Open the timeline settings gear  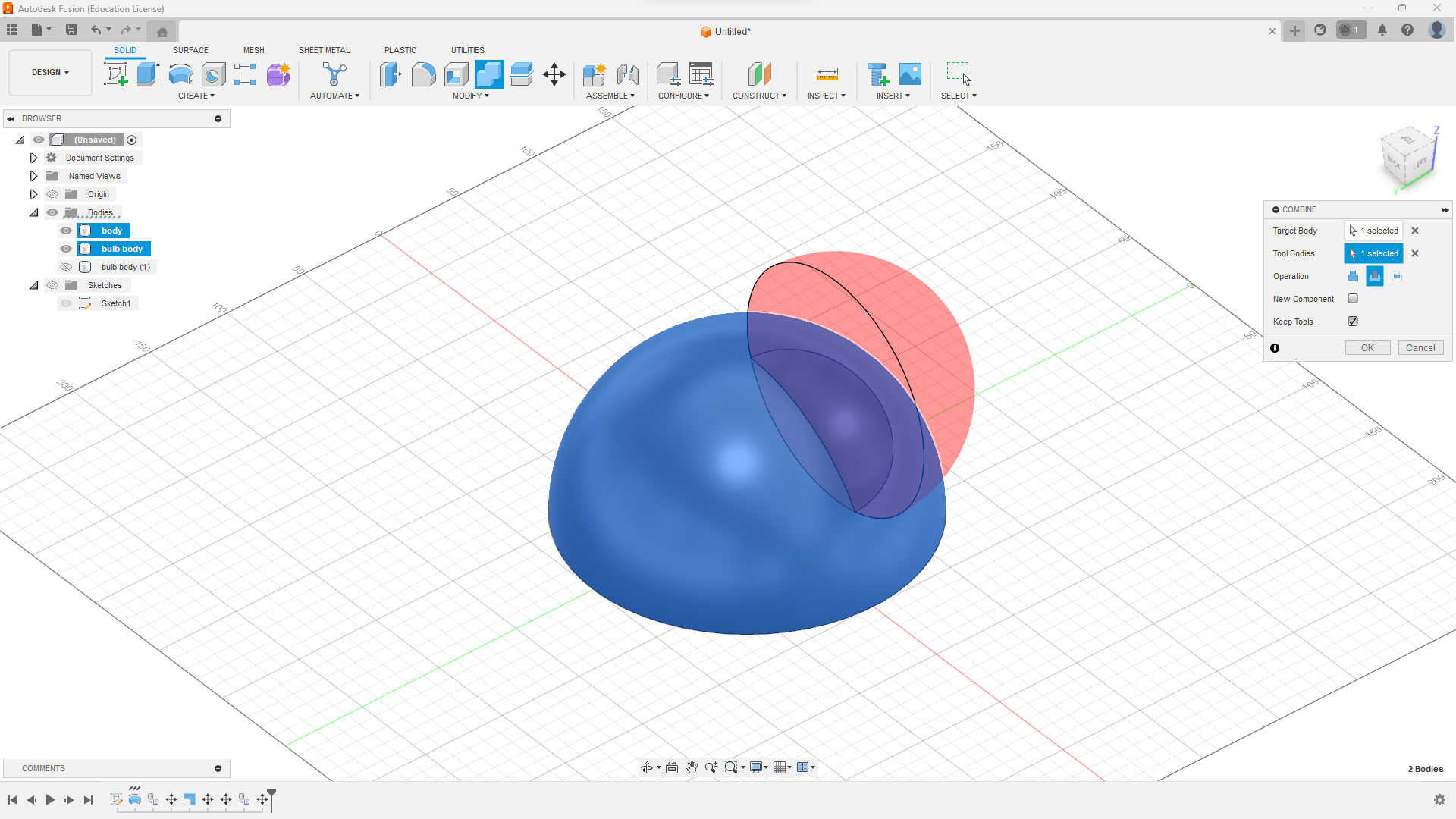(1439, 800)
